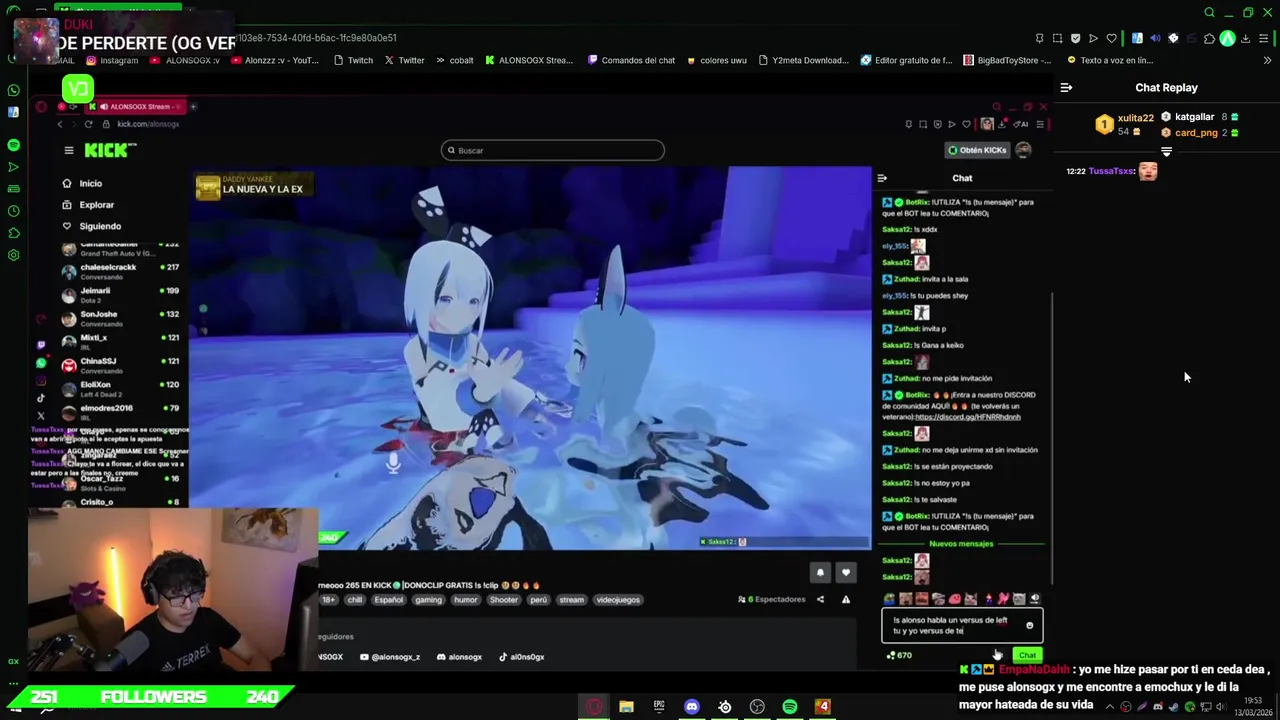Open File Explorer from the taskbar
The image size is (1280, 720).
click(626, 707)
